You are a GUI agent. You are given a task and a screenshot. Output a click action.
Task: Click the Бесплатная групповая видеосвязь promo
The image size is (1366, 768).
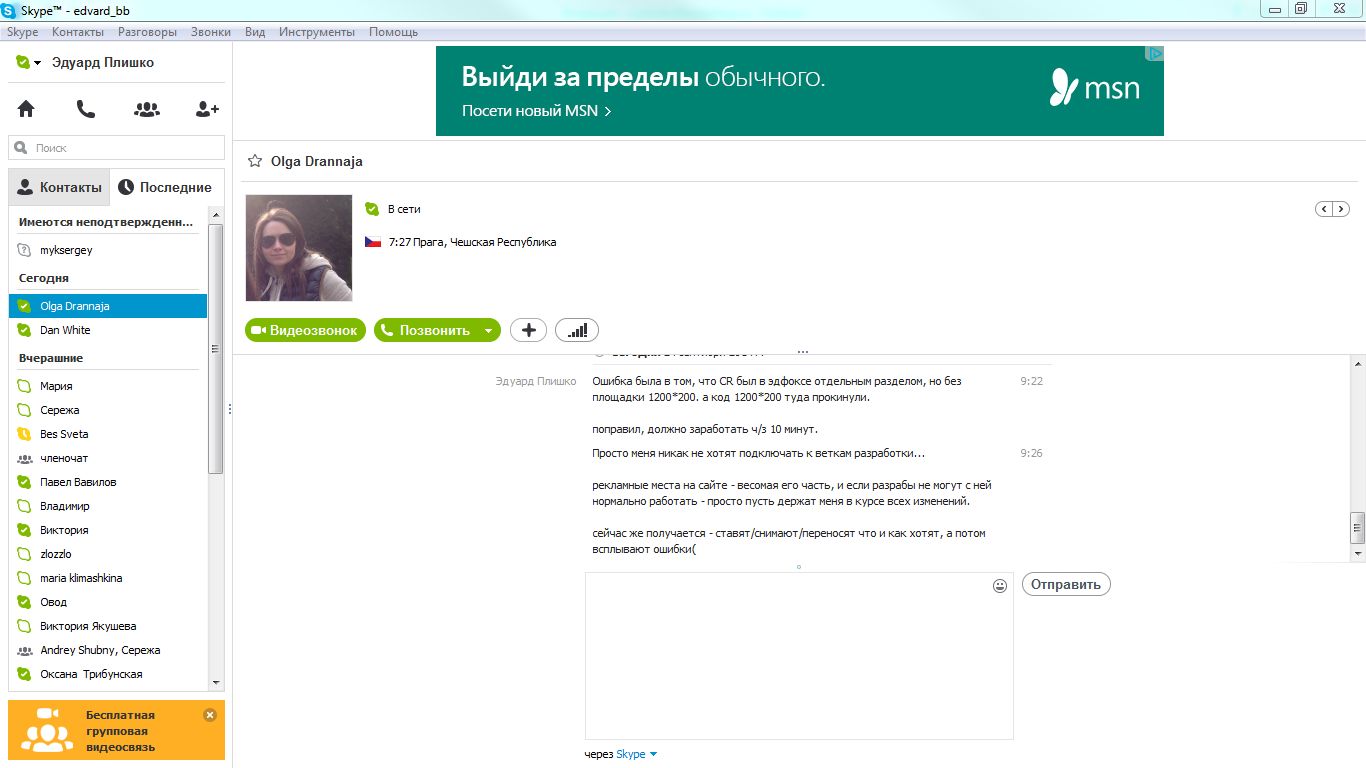pos(116,730)
